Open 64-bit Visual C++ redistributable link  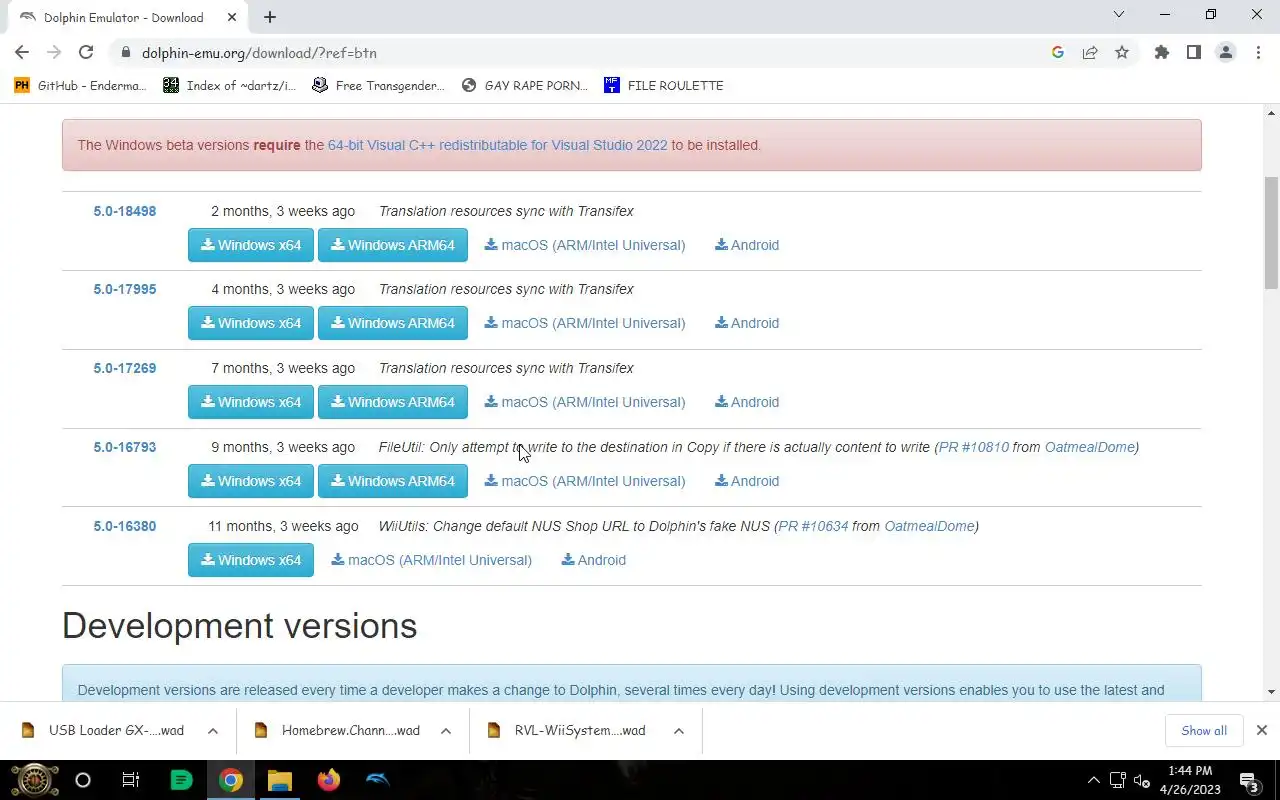(x=497, y=145)
